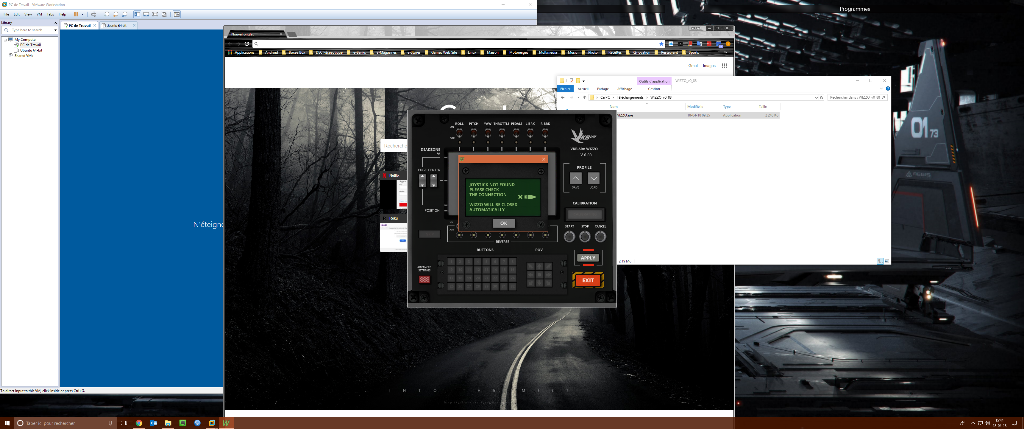Click the Chrome back arrow
The height and width of the screenshot is (429, 1024).
(x=230, y=44)
